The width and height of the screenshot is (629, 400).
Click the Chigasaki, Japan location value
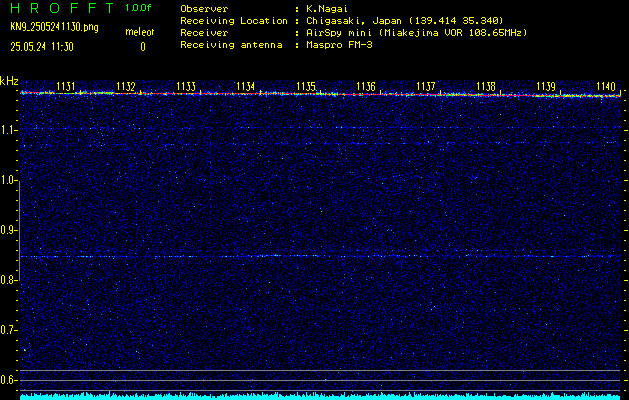[x=405, y=21]
